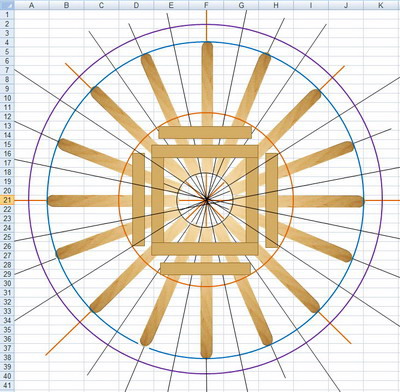This screenshot has height=392, width=400.
Task: Select the top short horizontal stick above square
Action: coord(205,132)
